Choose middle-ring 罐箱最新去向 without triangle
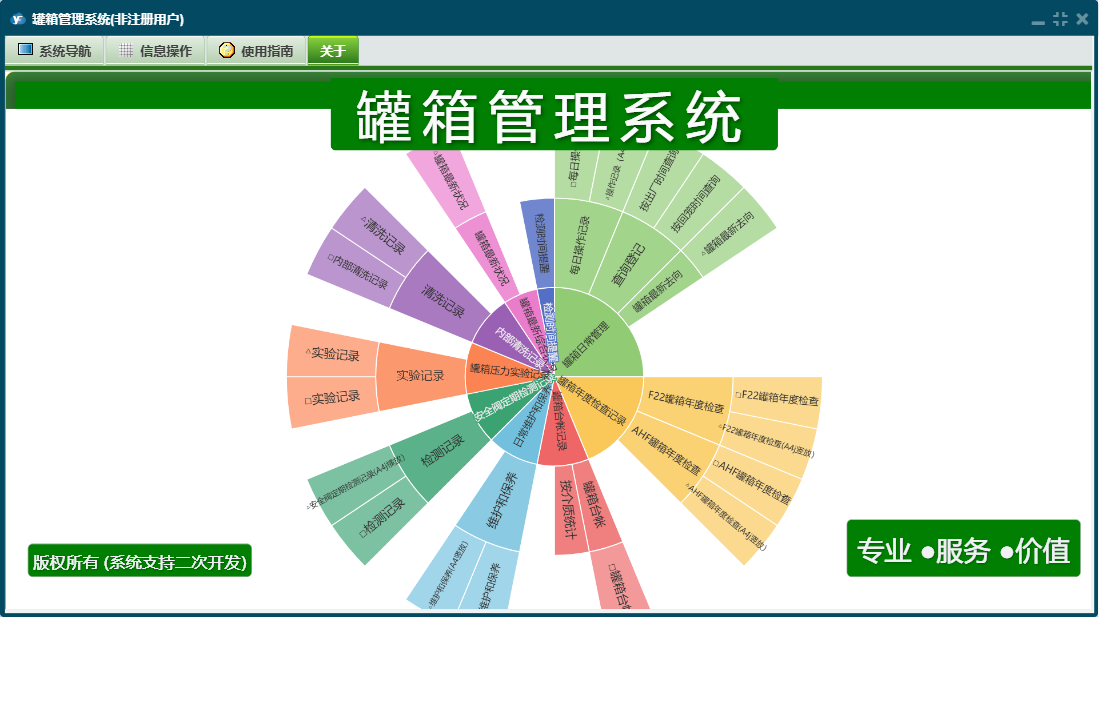The image size is (1099, 723). [x=657, y=291]
